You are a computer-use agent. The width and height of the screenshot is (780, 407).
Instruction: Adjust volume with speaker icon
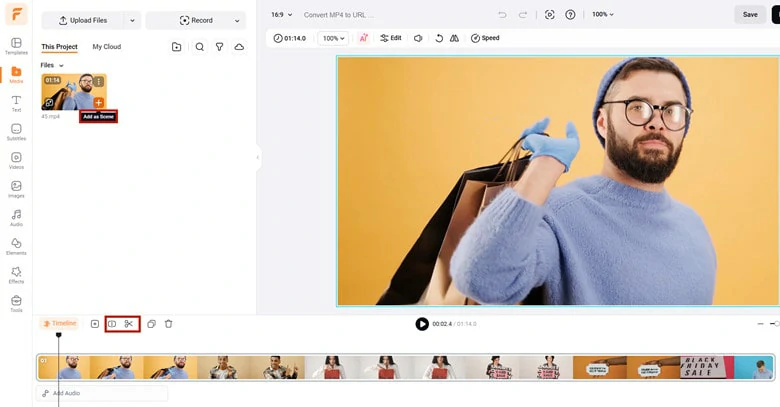tap(418, 38)
